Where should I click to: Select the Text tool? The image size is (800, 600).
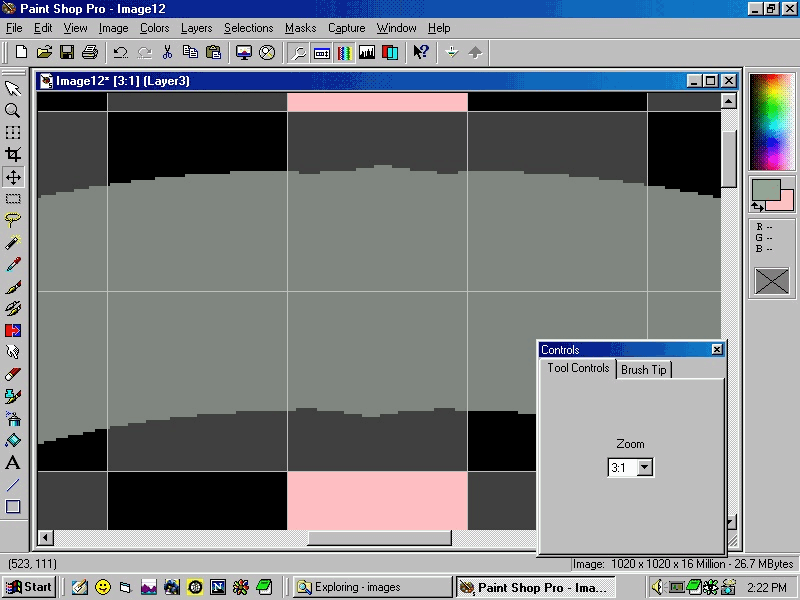(x=13, y=463)
